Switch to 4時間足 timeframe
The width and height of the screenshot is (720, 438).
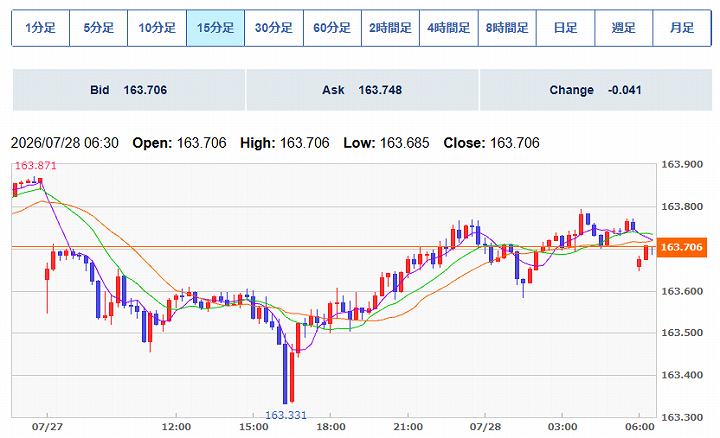tap(449, 28)
